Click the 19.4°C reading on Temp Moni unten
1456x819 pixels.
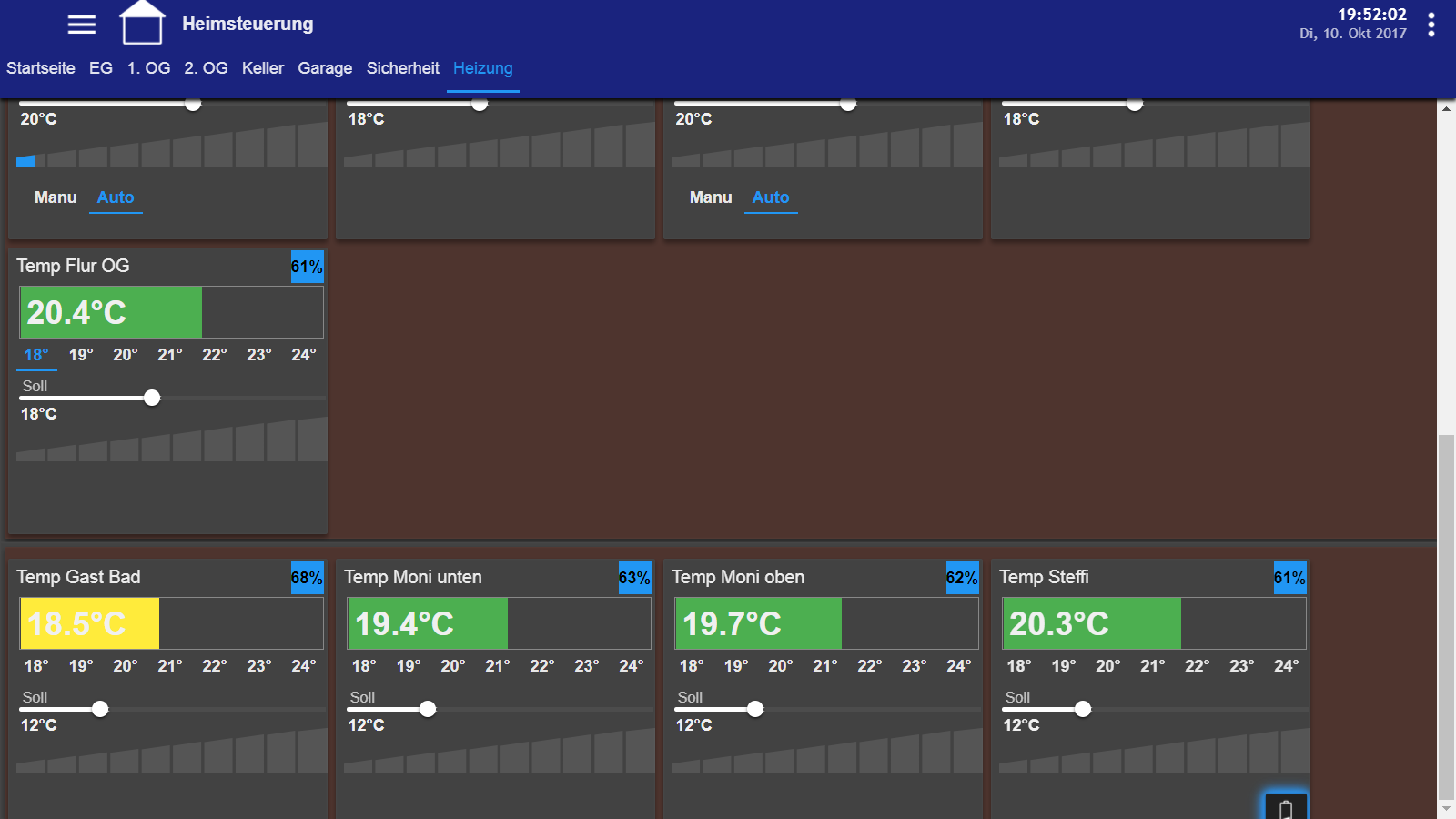click(404, 624)
